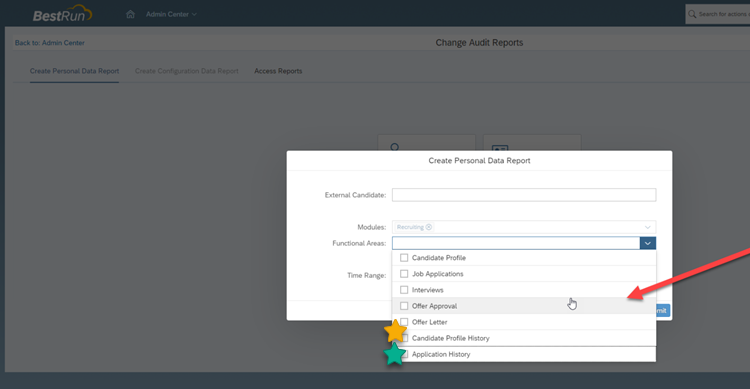Image resolution: width=750 pixels, height=389 pixels.
Task: Click the Change Audit Reports title
Action: 479,43
